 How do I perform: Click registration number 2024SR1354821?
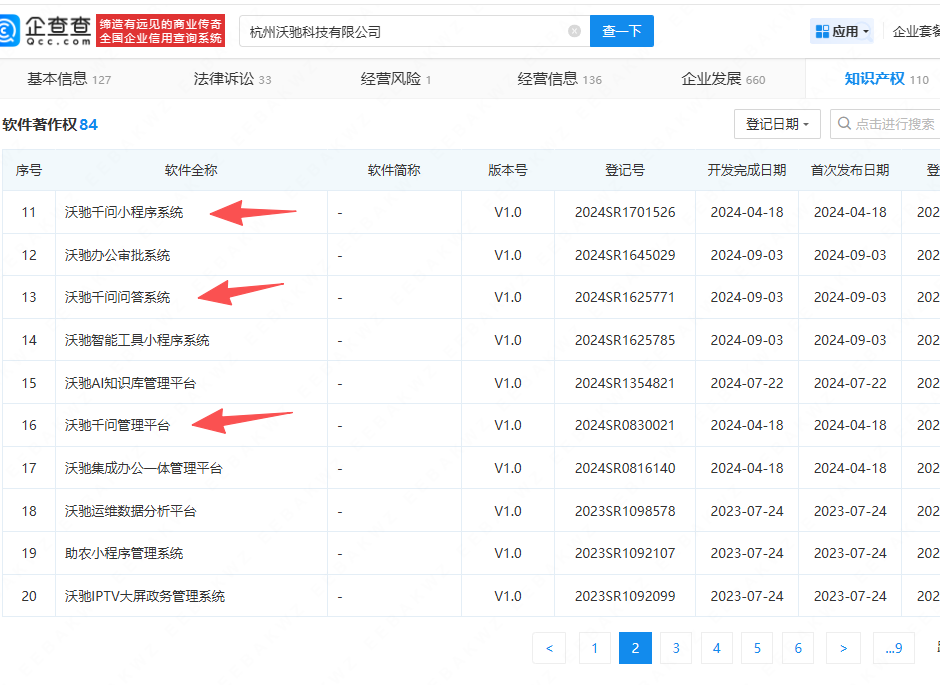625,383
